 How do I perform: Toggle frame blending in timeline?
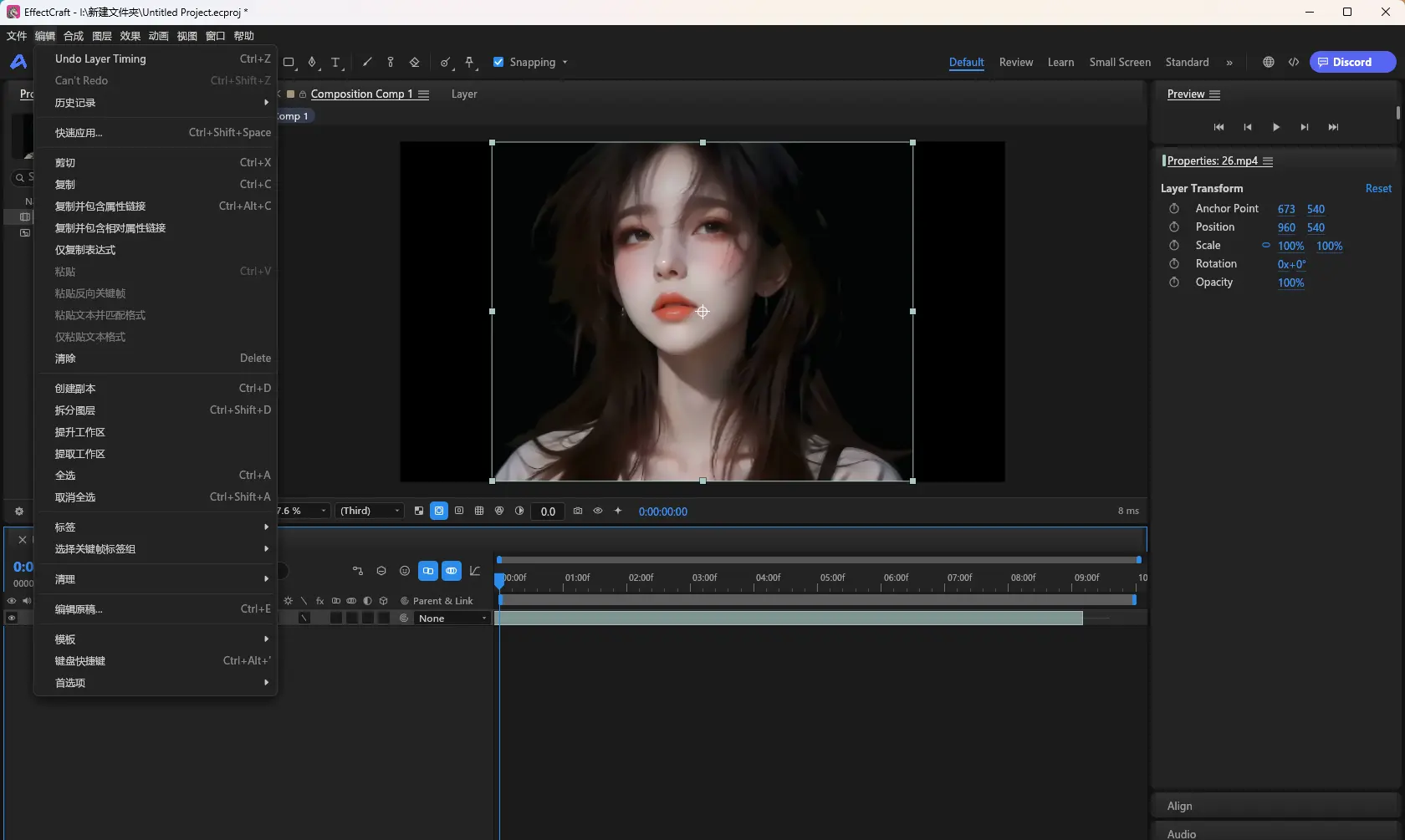pos(428,571)
